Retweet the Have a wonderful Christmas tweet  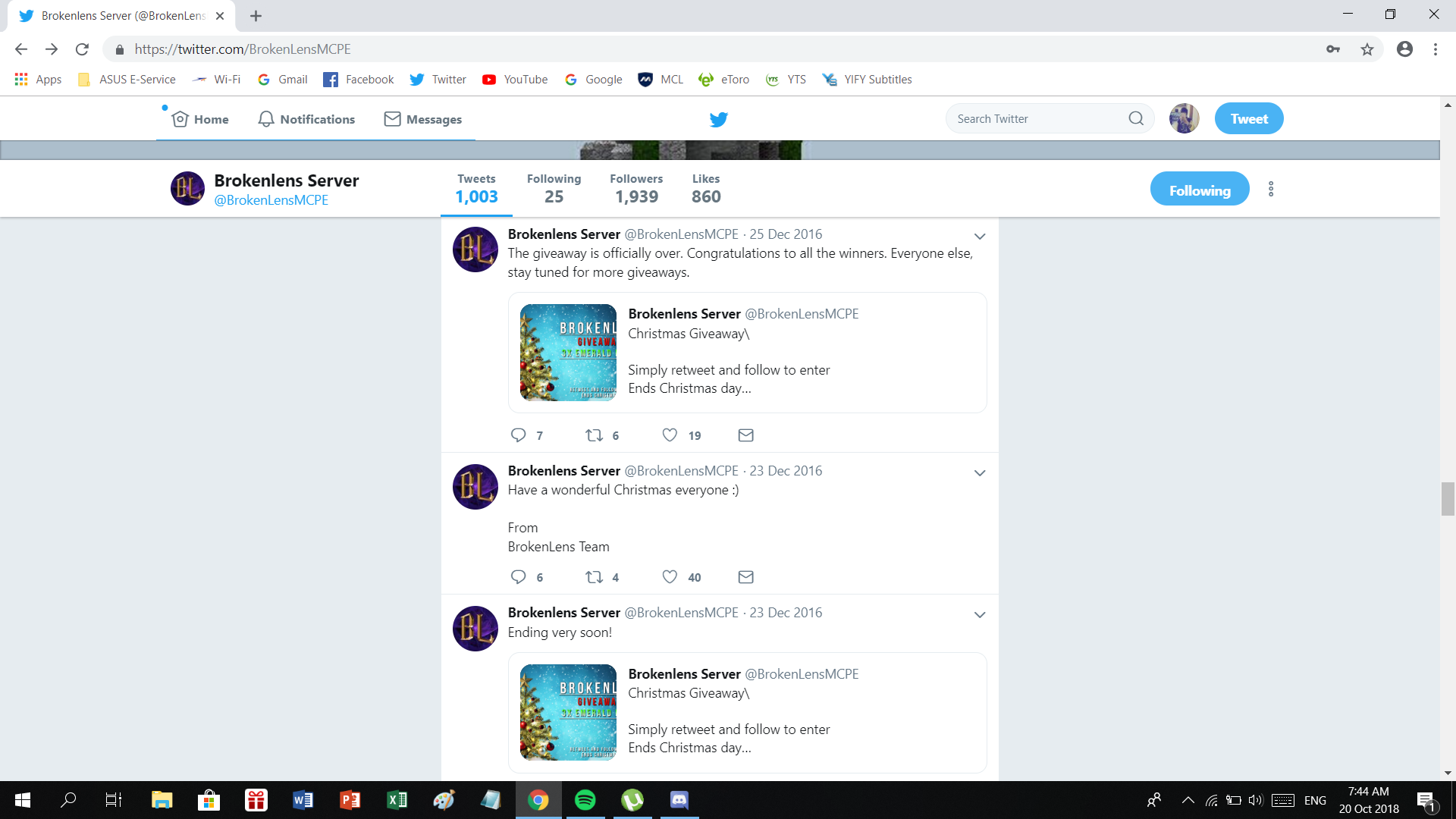point(594,576)
